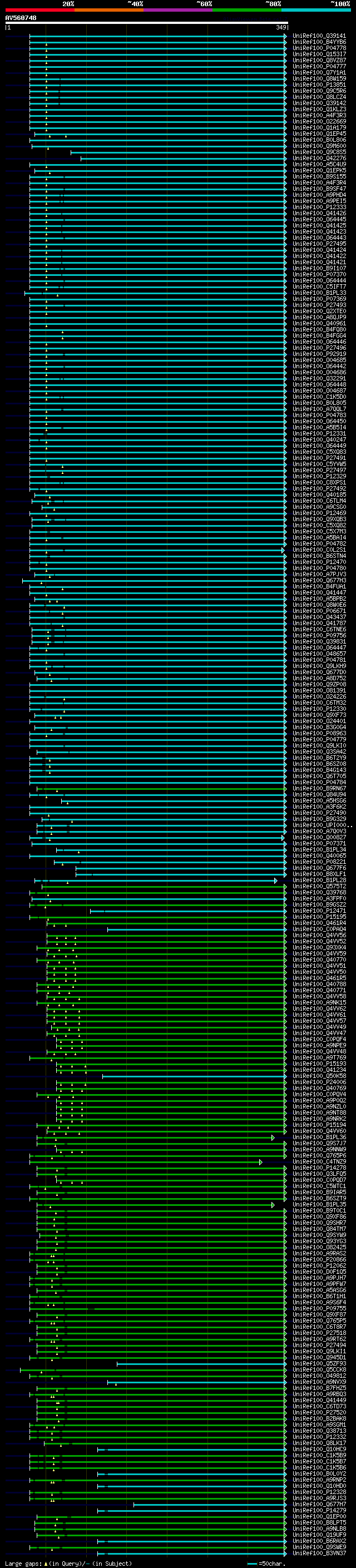356x1568 pixels.
Task: Select the UniRef100_Q00827 hit label
Action: [x=319, y=837]
